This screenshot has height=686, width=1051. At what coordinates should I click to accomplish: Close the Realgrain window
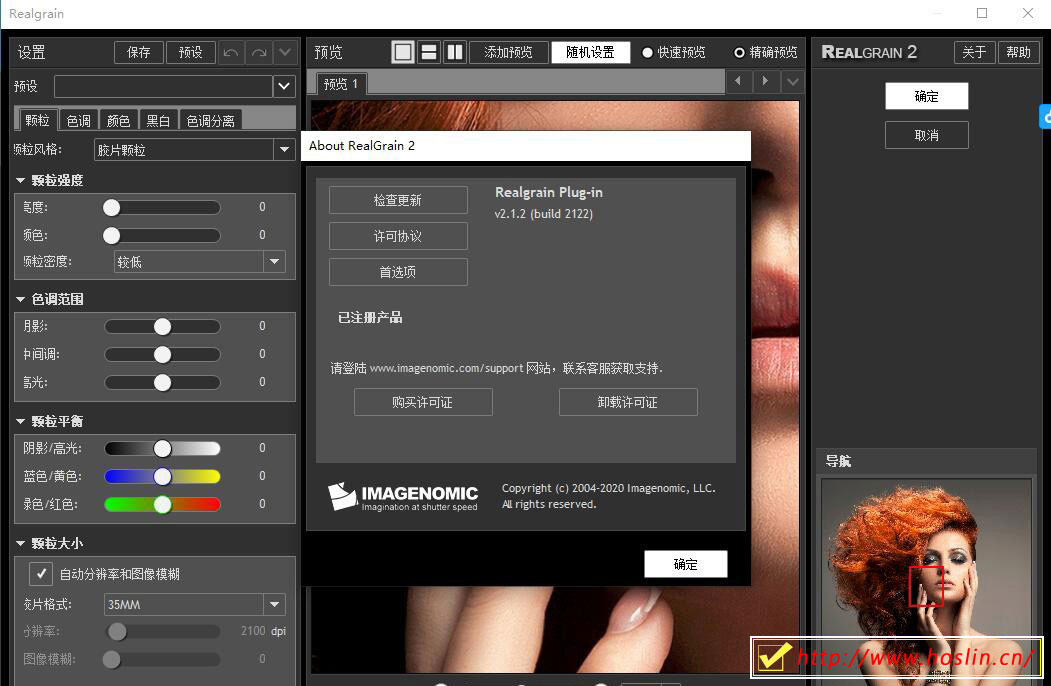(x=1028, y=13)
